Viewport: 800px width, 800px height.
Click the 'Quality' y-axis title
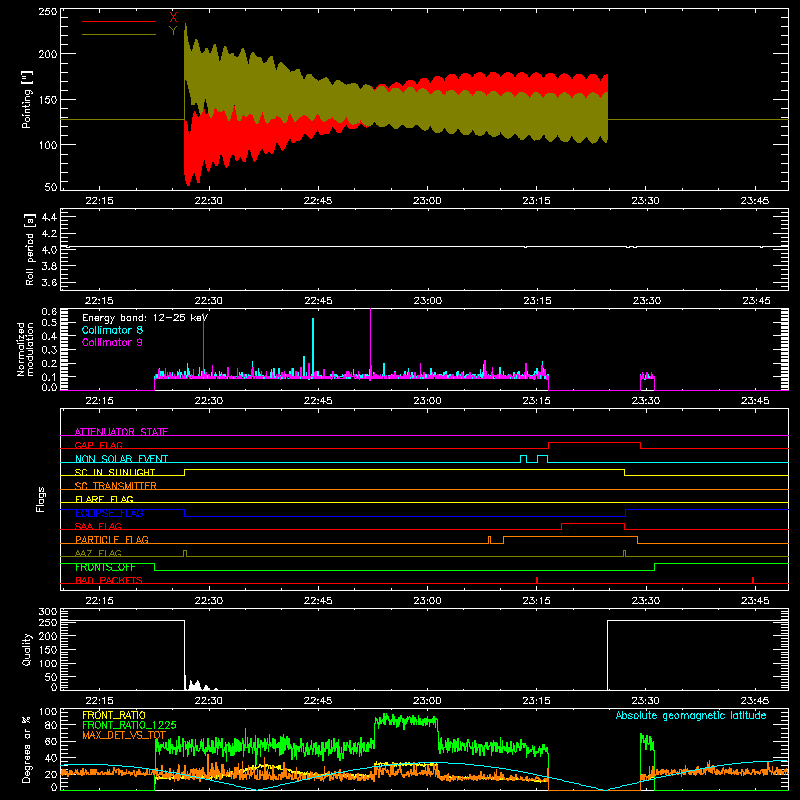pos(27,649)
